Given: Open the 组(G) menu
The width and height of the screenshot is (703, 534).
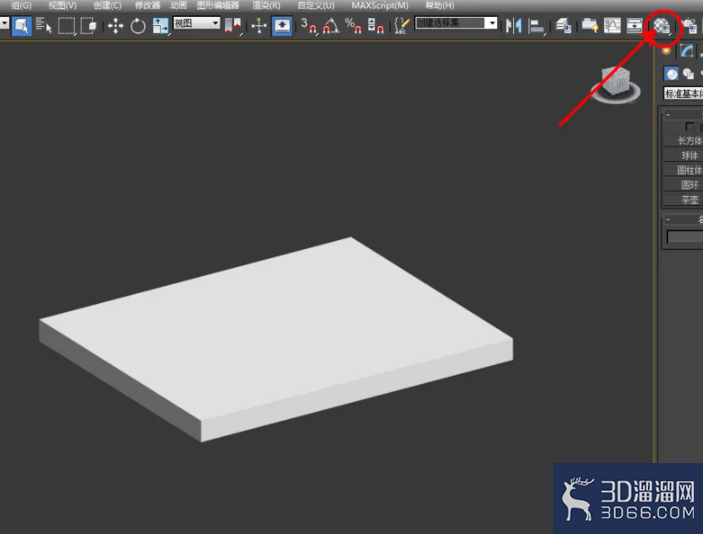Looking at the screenshot, I should (x=21, y=5).
